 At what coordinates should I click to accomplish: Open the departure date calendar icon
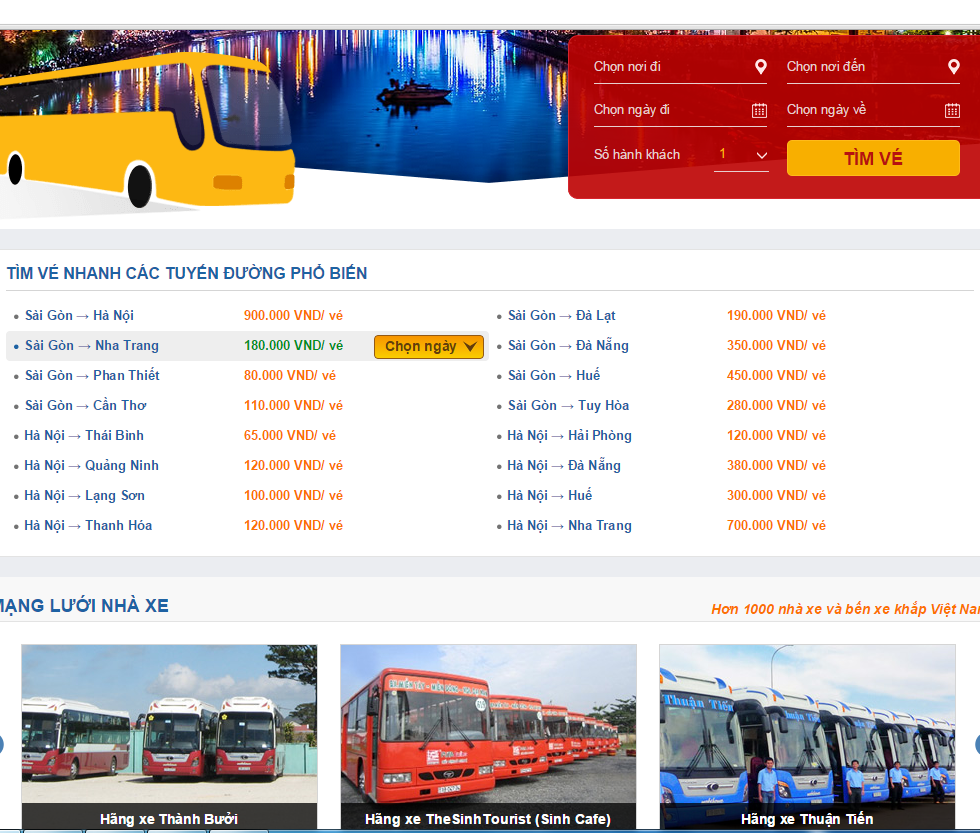click(759, 110)
